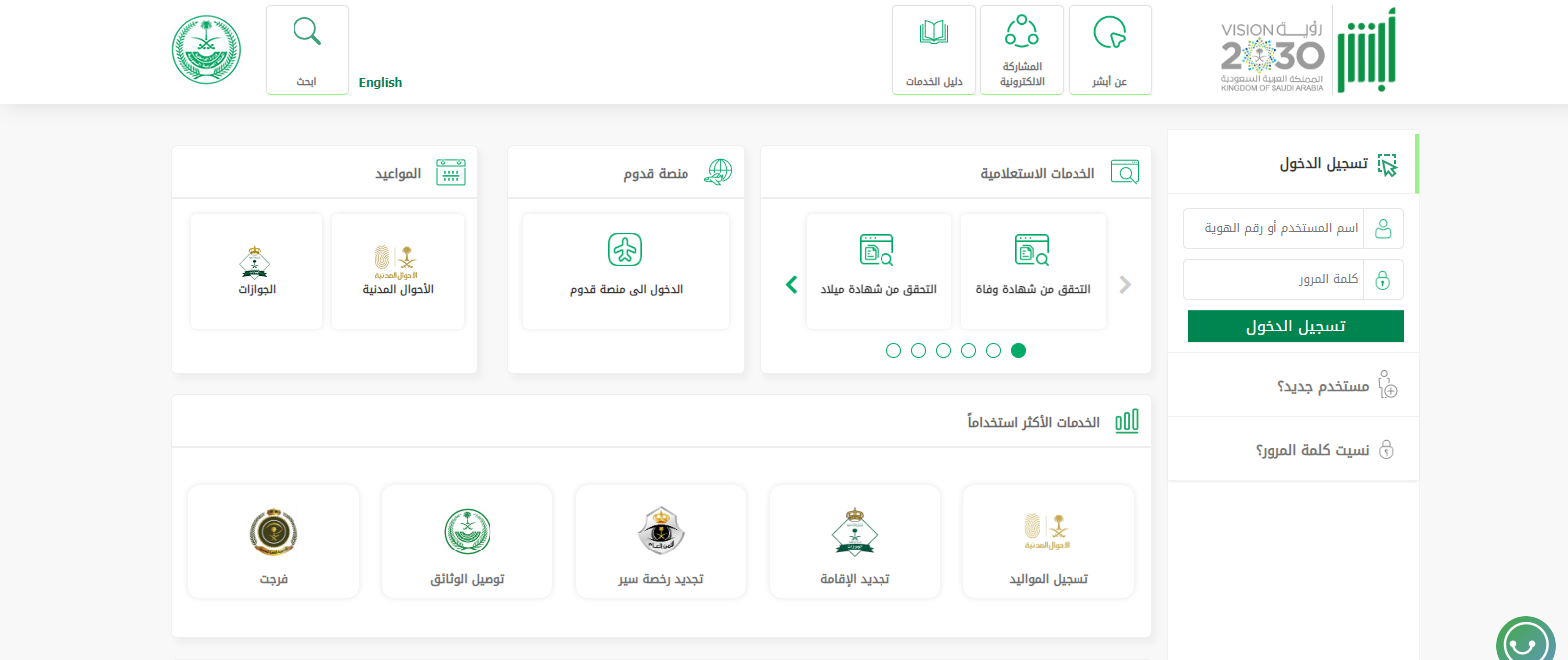Open the Services Guide book icon
Screen dimensions: 1568x660
pyautogui.click(x=933, y=33)
